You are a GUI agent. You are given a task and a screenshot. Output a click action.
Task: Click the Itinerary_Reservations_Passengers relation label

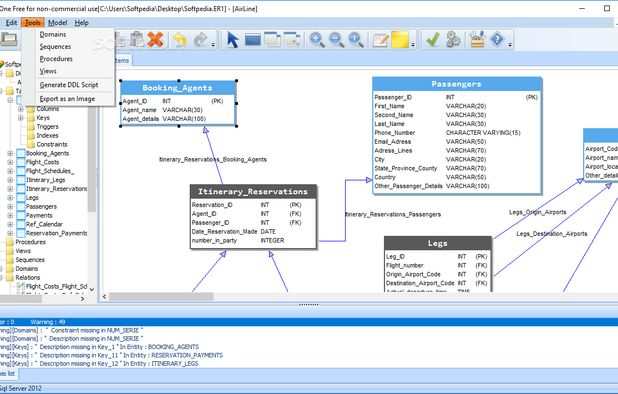(x=393, y=214)
